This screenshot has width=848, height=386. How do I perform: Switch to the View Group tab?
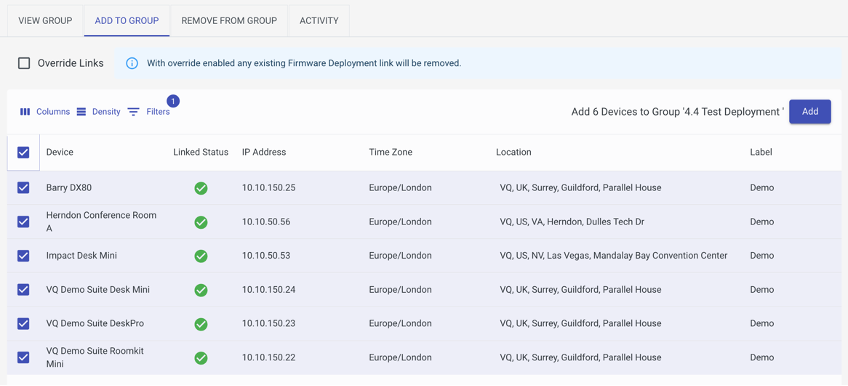(45, 21)
